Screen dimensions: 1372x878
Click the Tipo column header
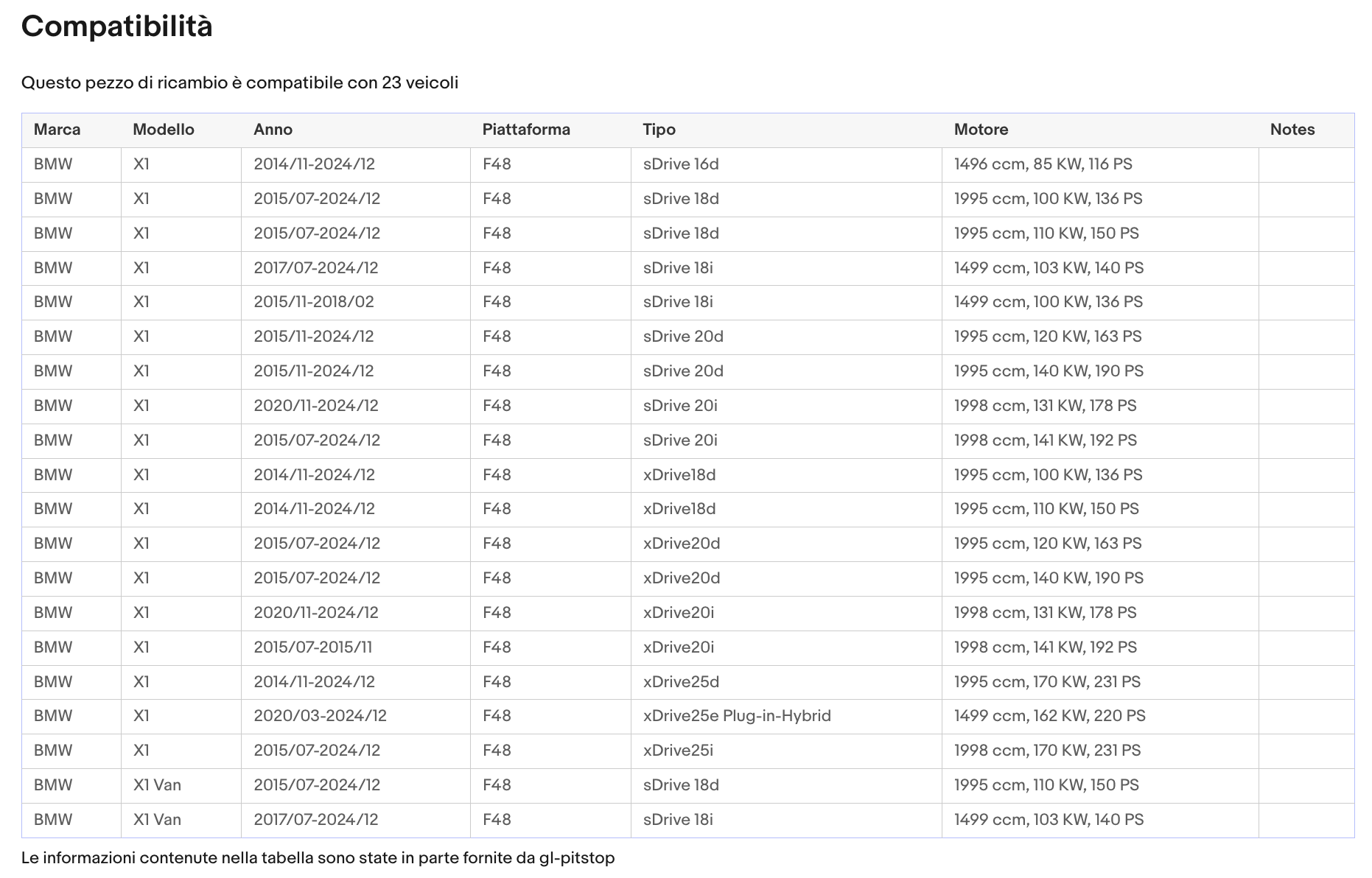[x=659, y=130]
